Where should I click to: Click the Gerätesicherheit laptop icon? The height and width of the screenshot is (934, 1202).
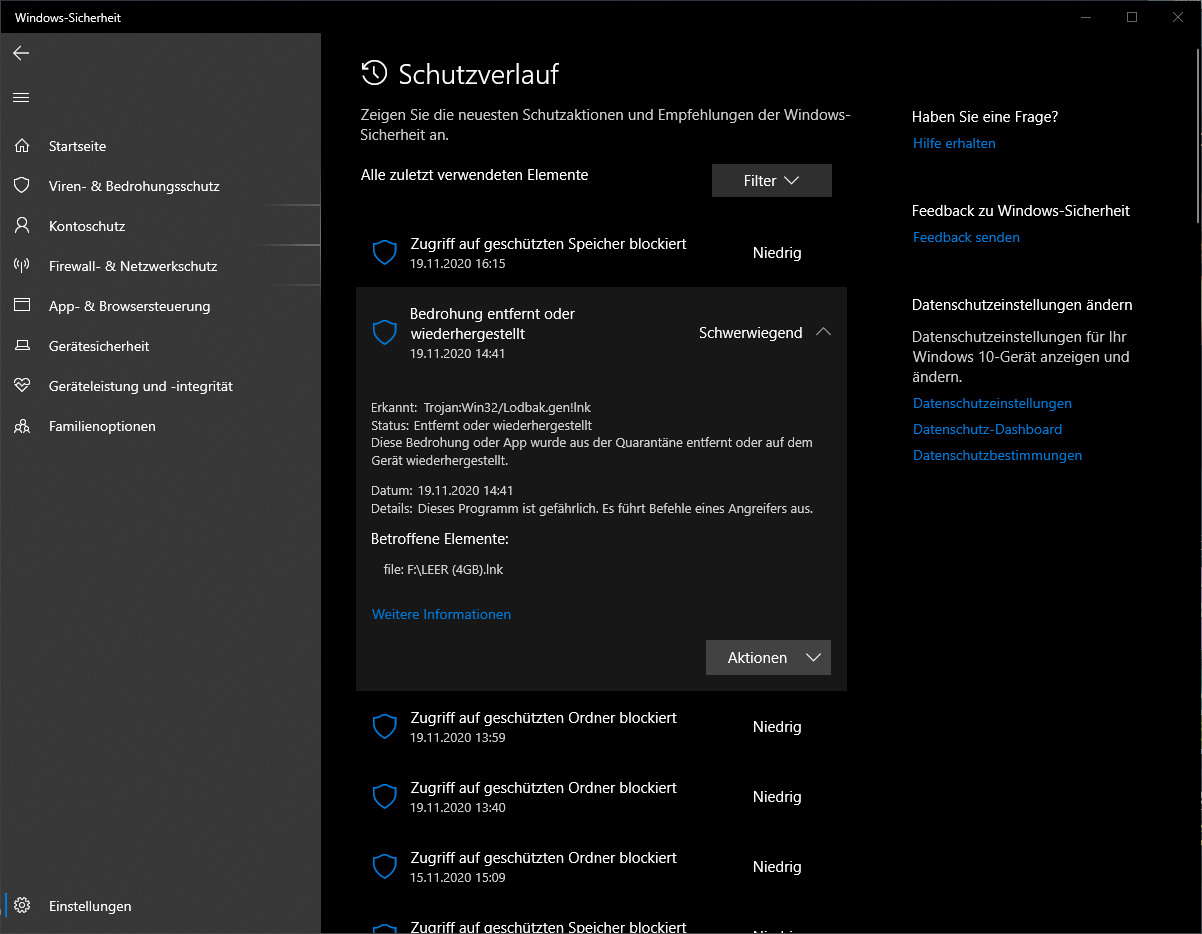point(22,346)
